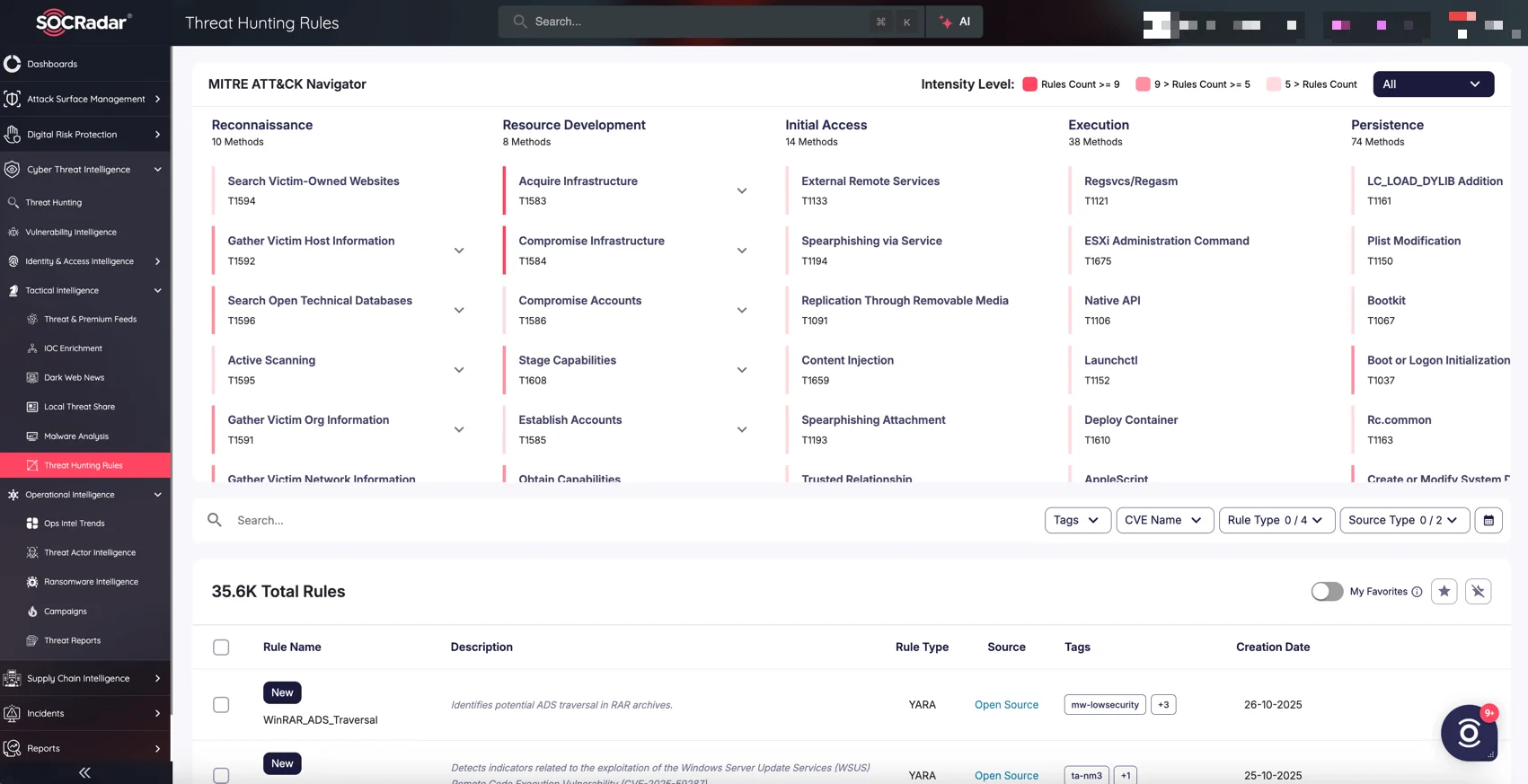Click the Dark Web News icon
The height and width of the screenshot is (784, 1528).
pos(32,378)
